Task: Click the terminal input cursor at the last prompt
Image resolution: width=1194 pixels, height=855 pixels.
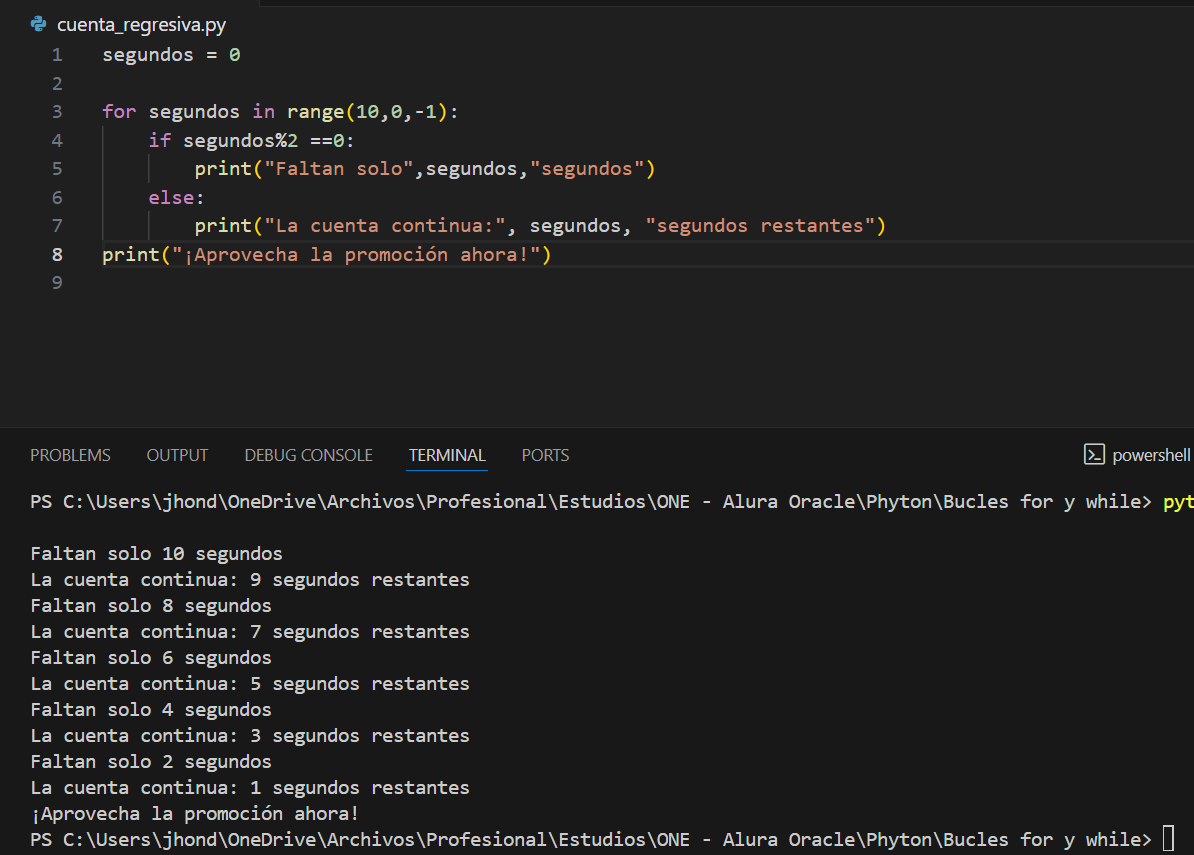Action: (x=1168, y=839)
